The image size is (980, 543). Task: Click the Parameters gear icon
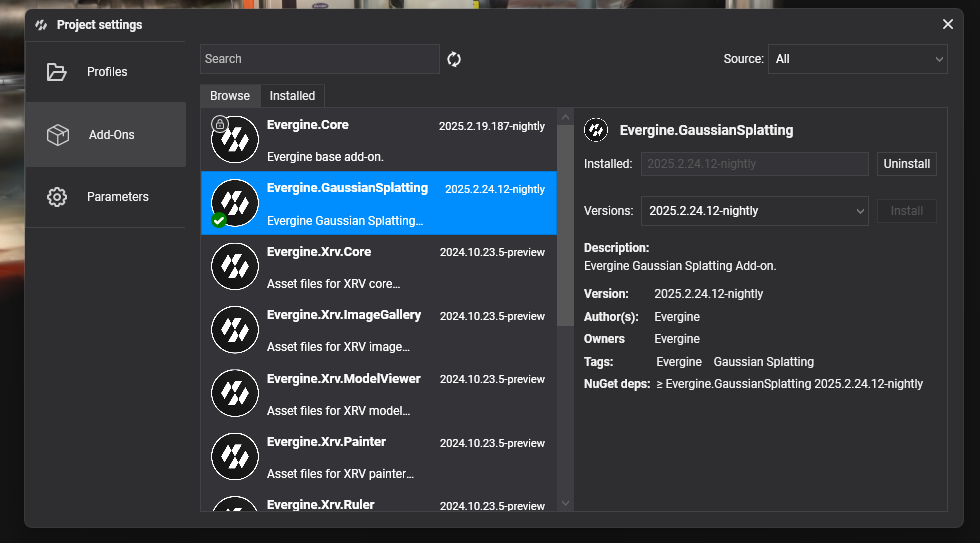(x=57, y=197)
